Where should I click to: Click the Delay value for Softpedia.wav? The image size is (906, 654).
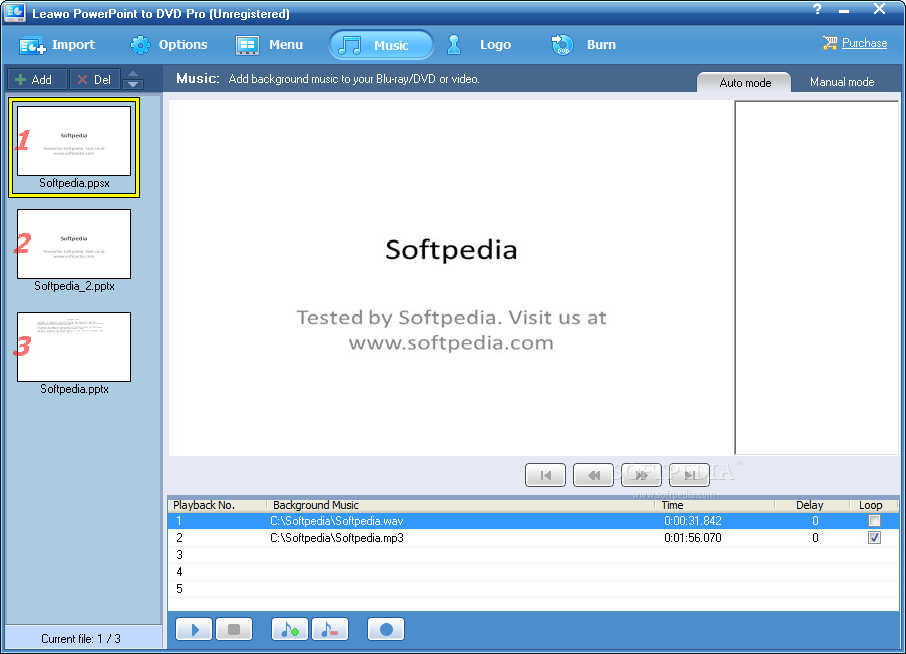815,521
